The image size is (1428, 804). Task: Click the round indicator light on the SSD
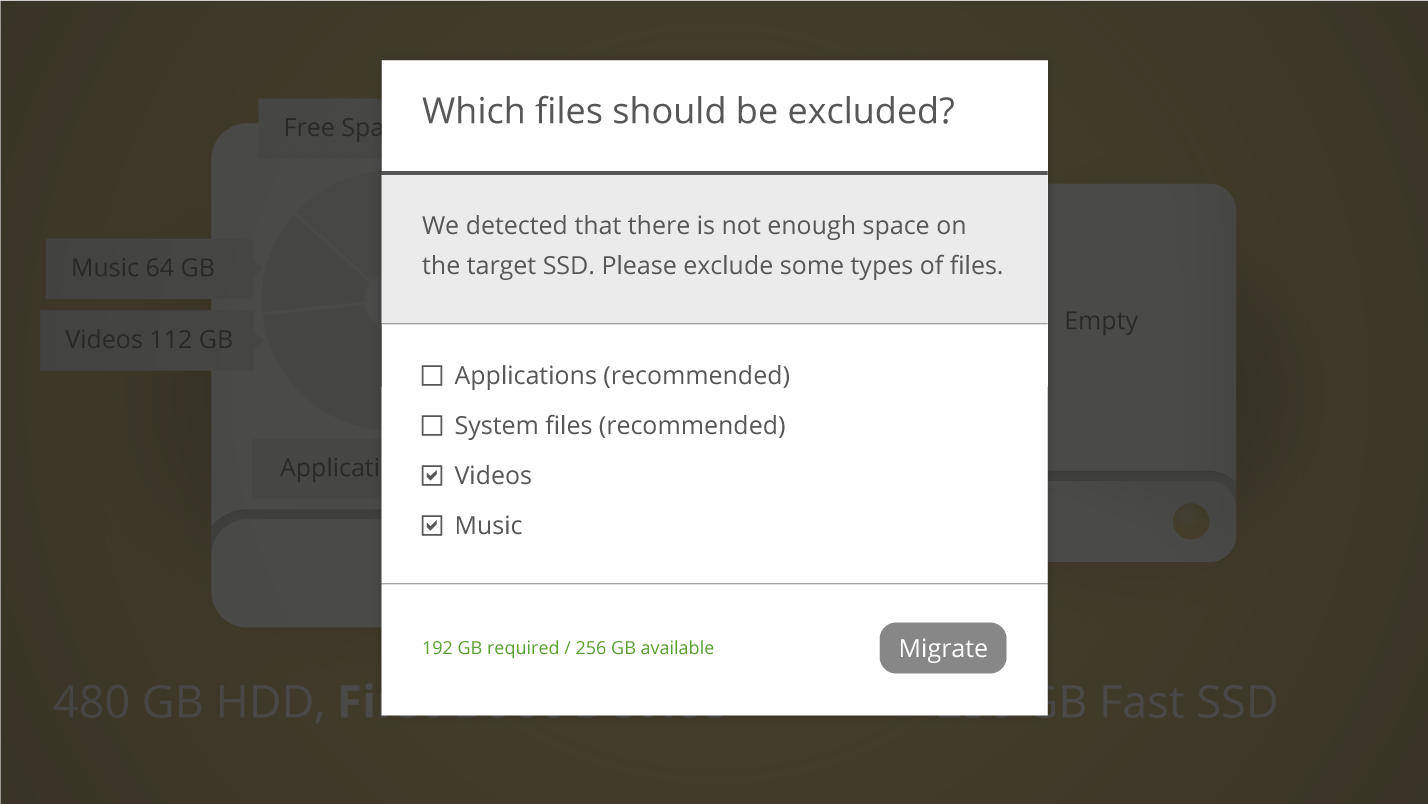coord(1190,521)
